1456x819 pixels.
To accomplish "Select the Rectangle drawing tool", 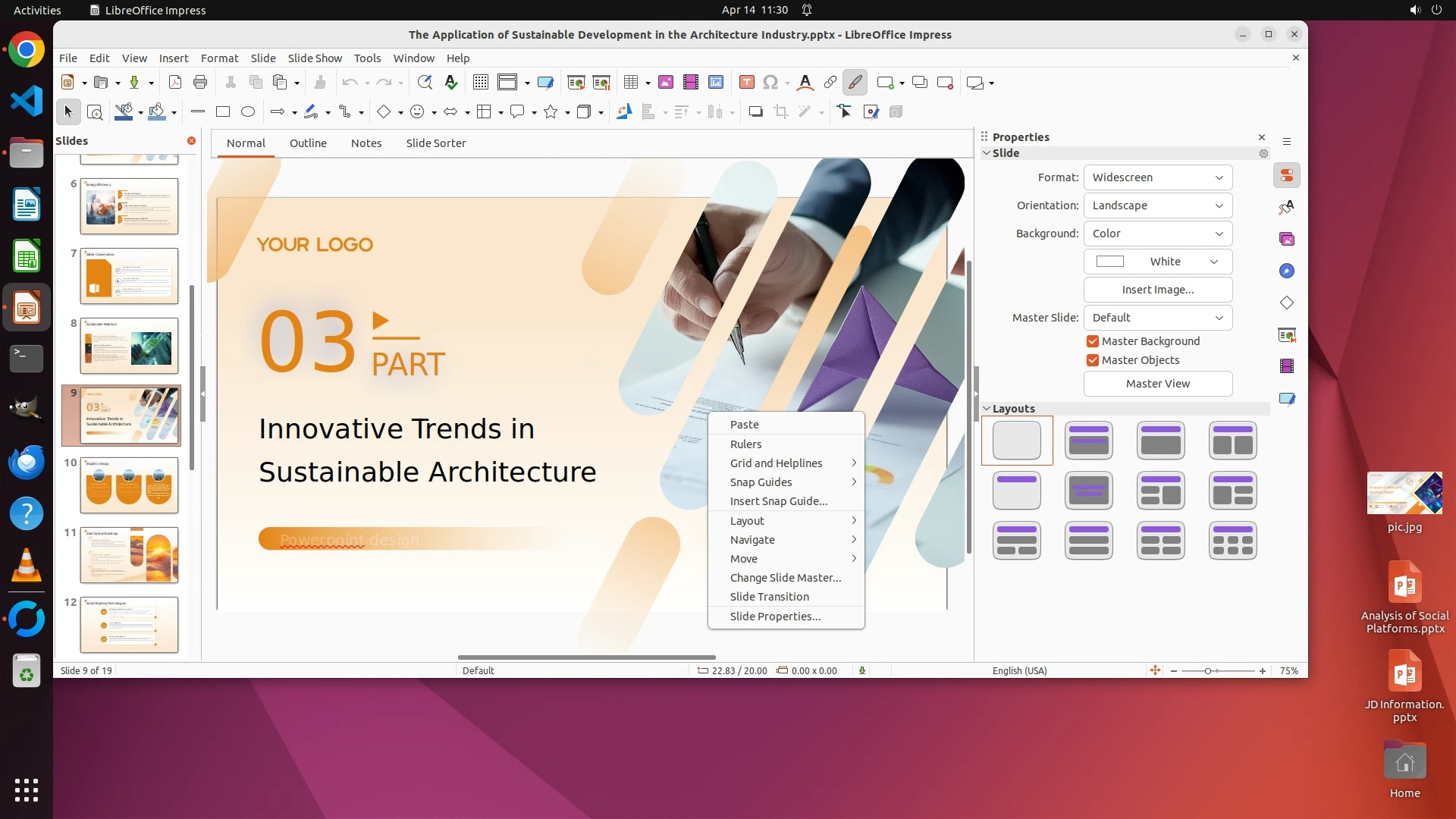I will coord(223,112).
